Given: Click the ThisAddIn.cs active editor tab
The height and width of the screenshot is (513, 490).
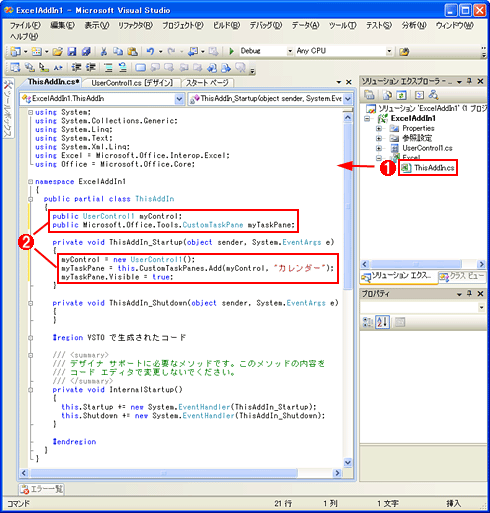Looking at the screenshot, I should click(53, 82).
